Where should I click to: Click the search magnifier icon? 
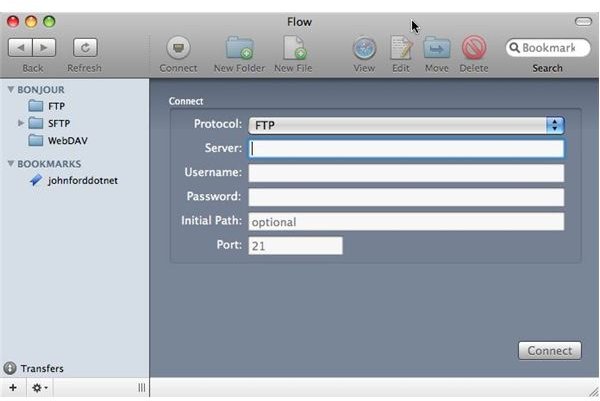pyautogui.click(x=515, y=48)
